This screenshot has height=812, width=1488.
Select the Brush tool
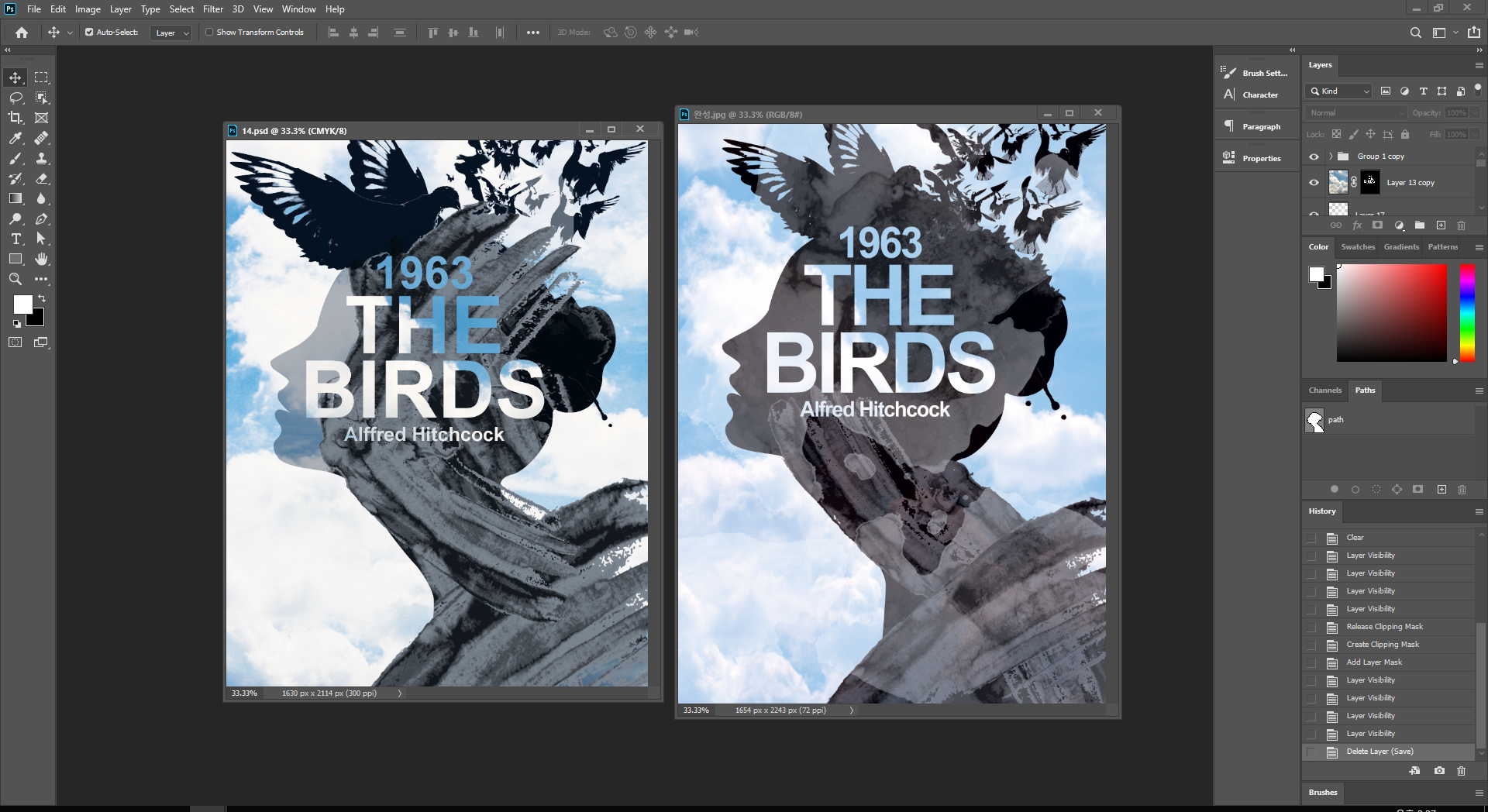click(x=15, y=158)
